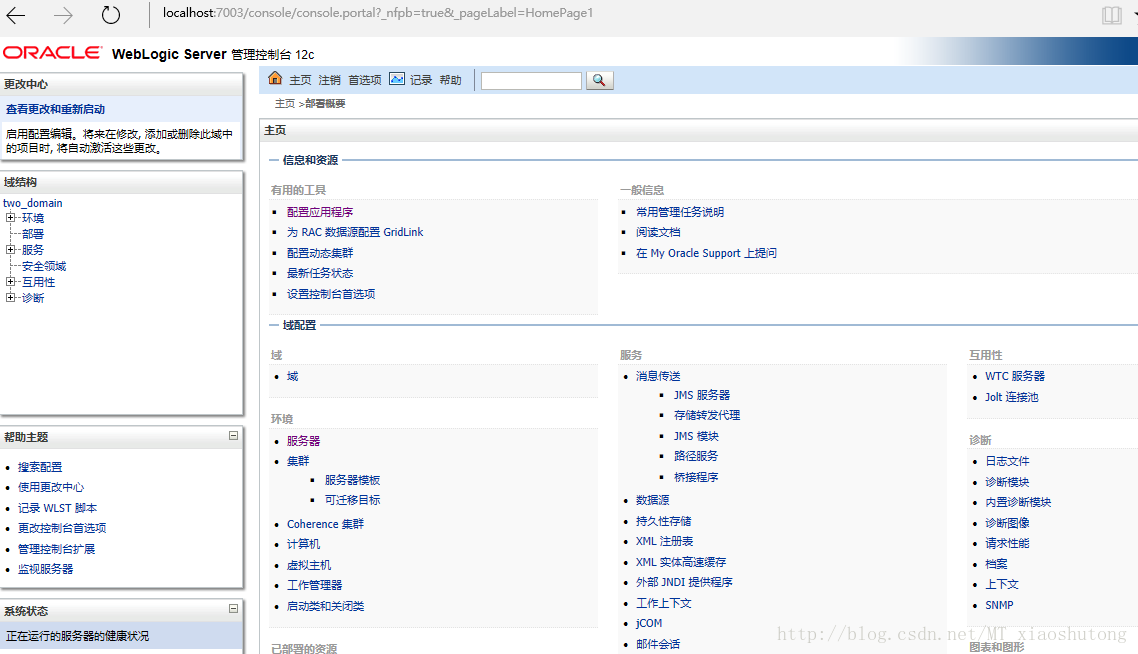This screenshot has width=1138, height=654.
Task: Click 注销 to log out
Action: coord(329,80)
